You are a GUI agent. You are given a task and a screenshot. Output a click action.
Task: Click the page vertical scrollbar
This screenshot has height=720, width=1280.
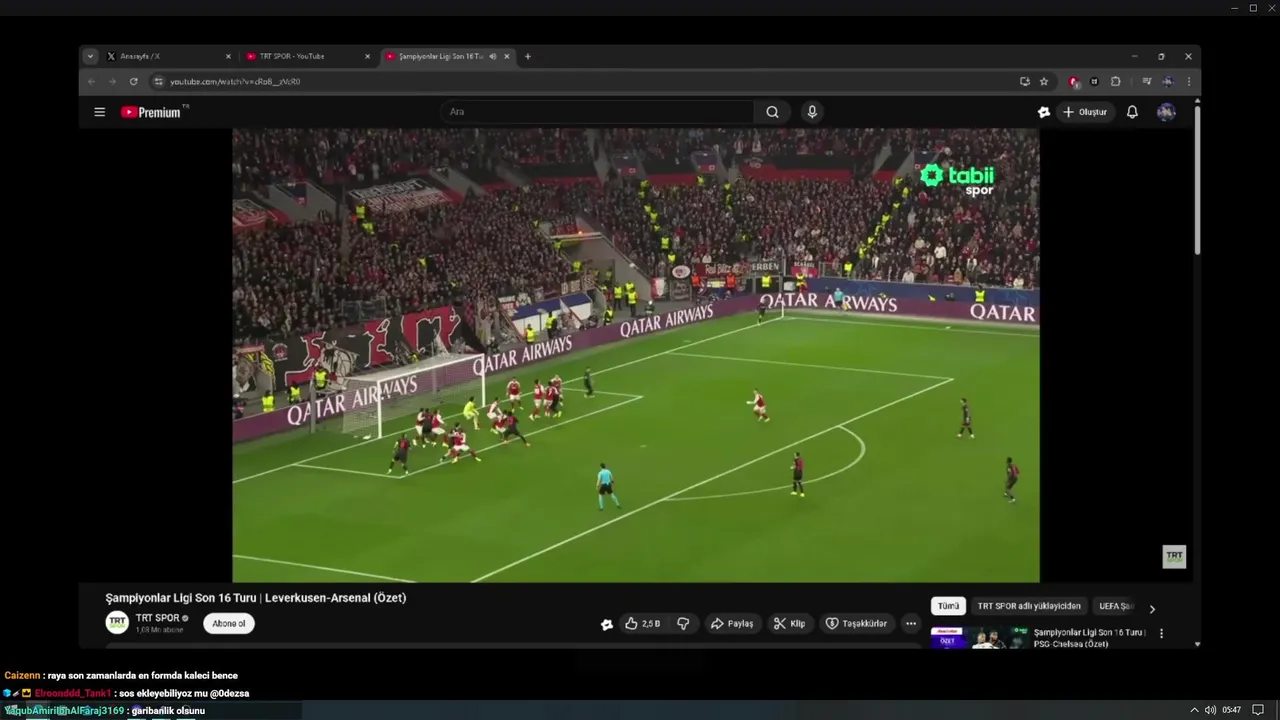coord(1197,180)
